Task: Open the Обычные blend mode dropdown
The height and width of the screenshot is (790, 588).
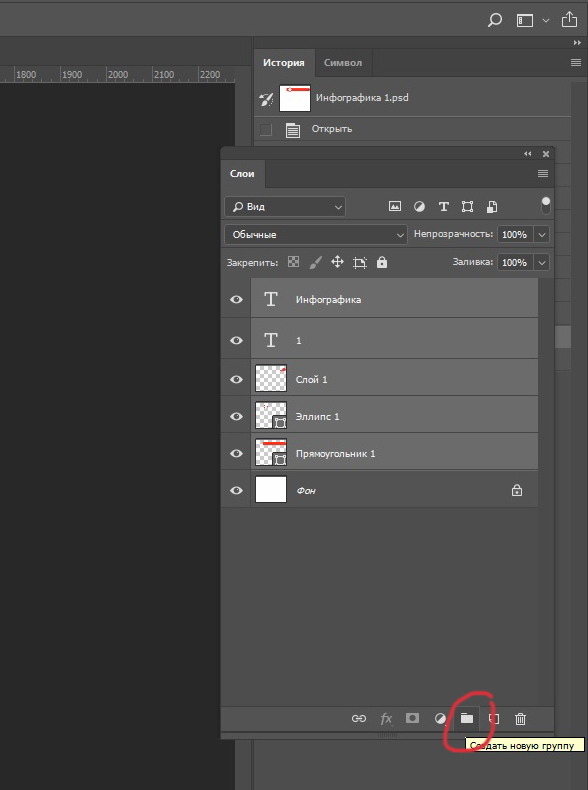Action: [316, 234]
